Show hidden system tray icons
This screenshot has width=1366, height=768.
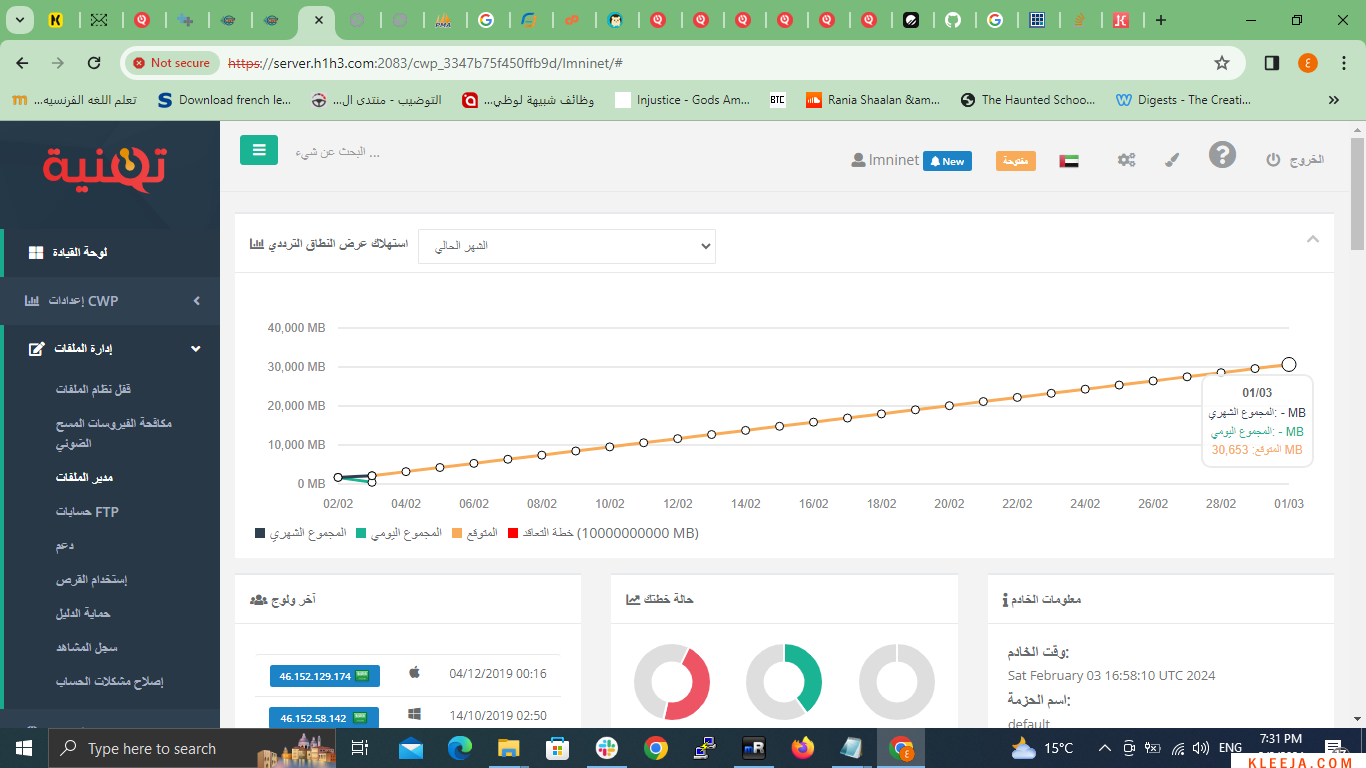pyautogui.click(x=1104, y=748)
